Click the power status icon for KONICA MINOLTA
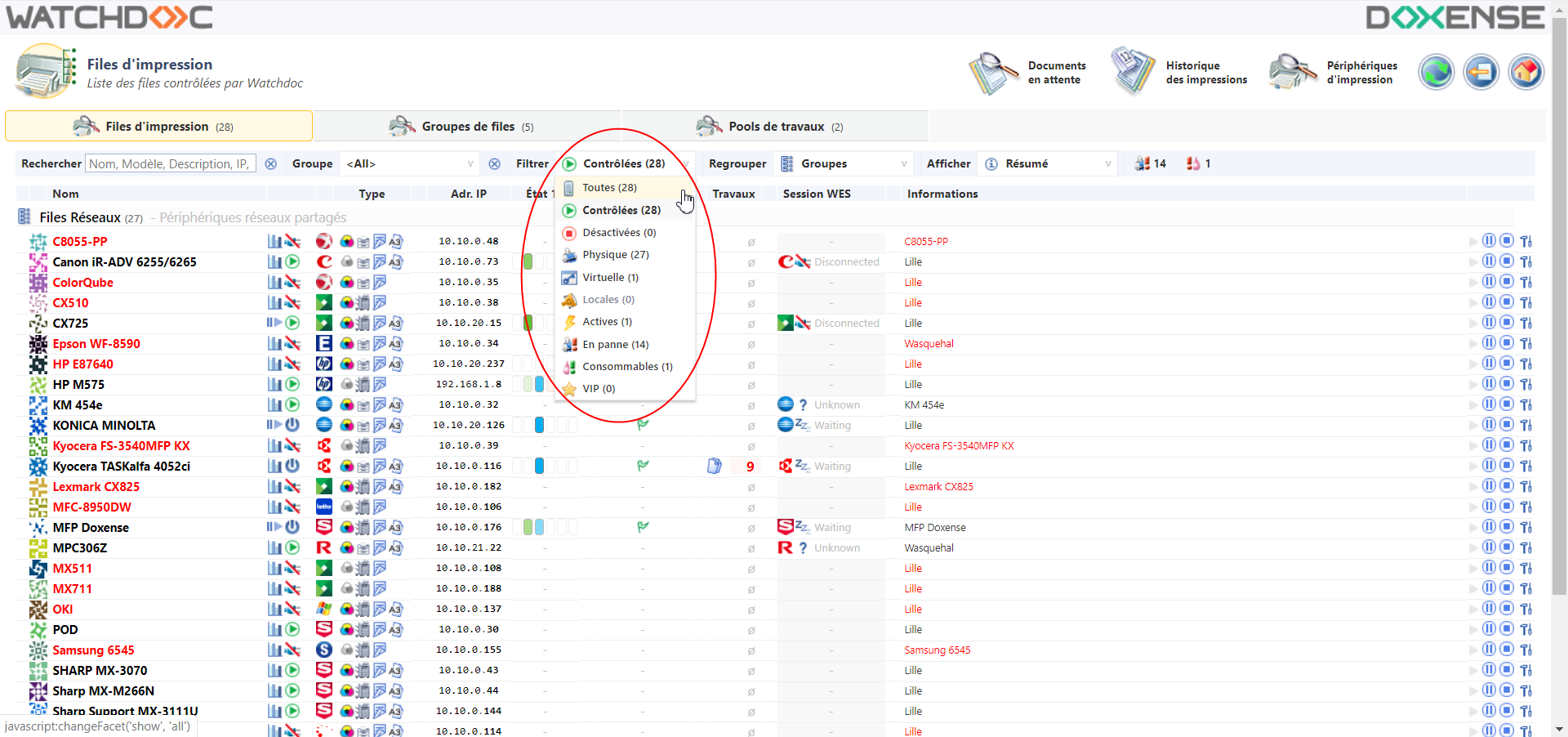 click(292, 425)
